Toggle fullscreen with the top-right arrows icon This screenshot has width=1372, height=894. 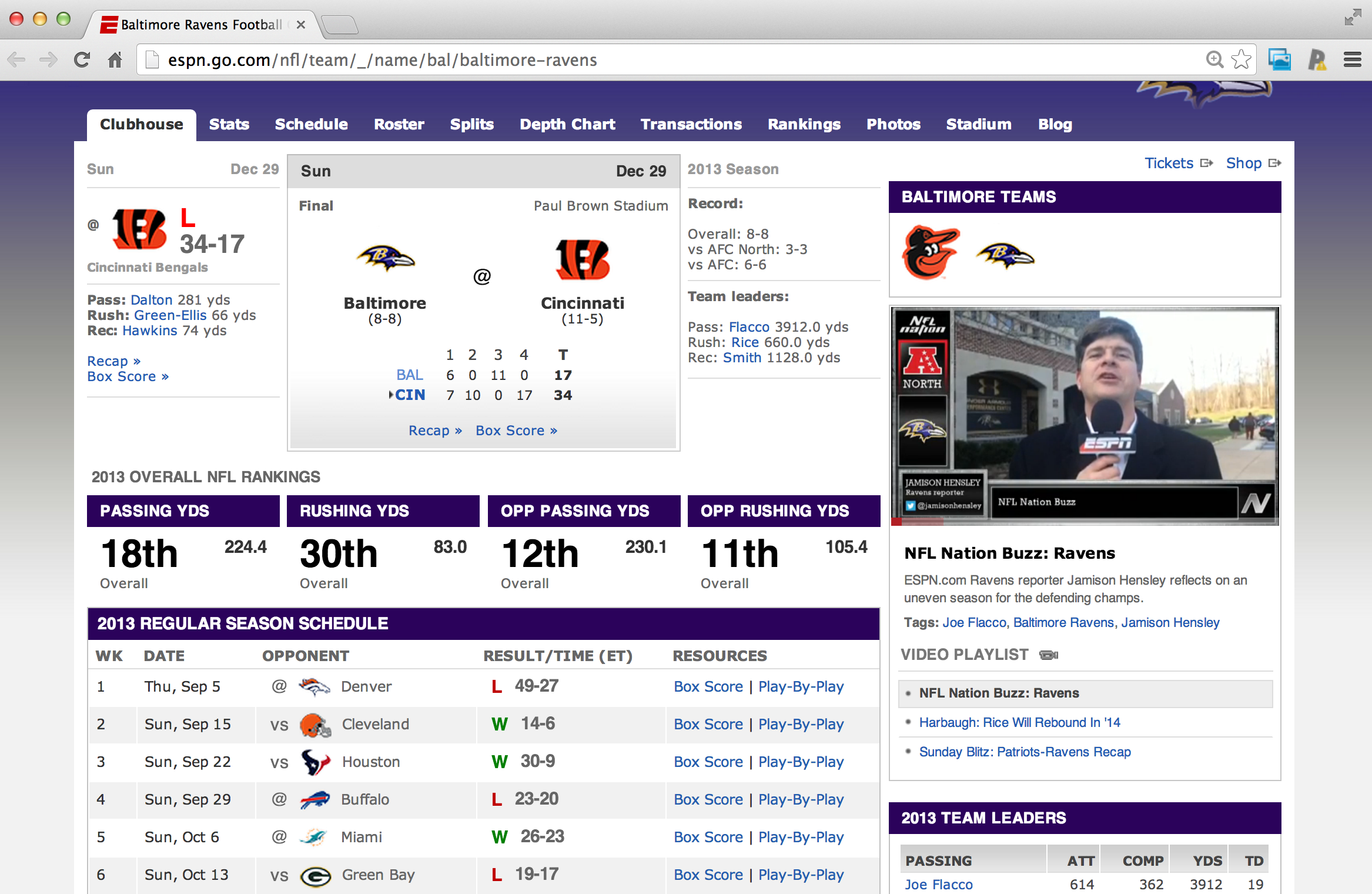[1353, 17]
